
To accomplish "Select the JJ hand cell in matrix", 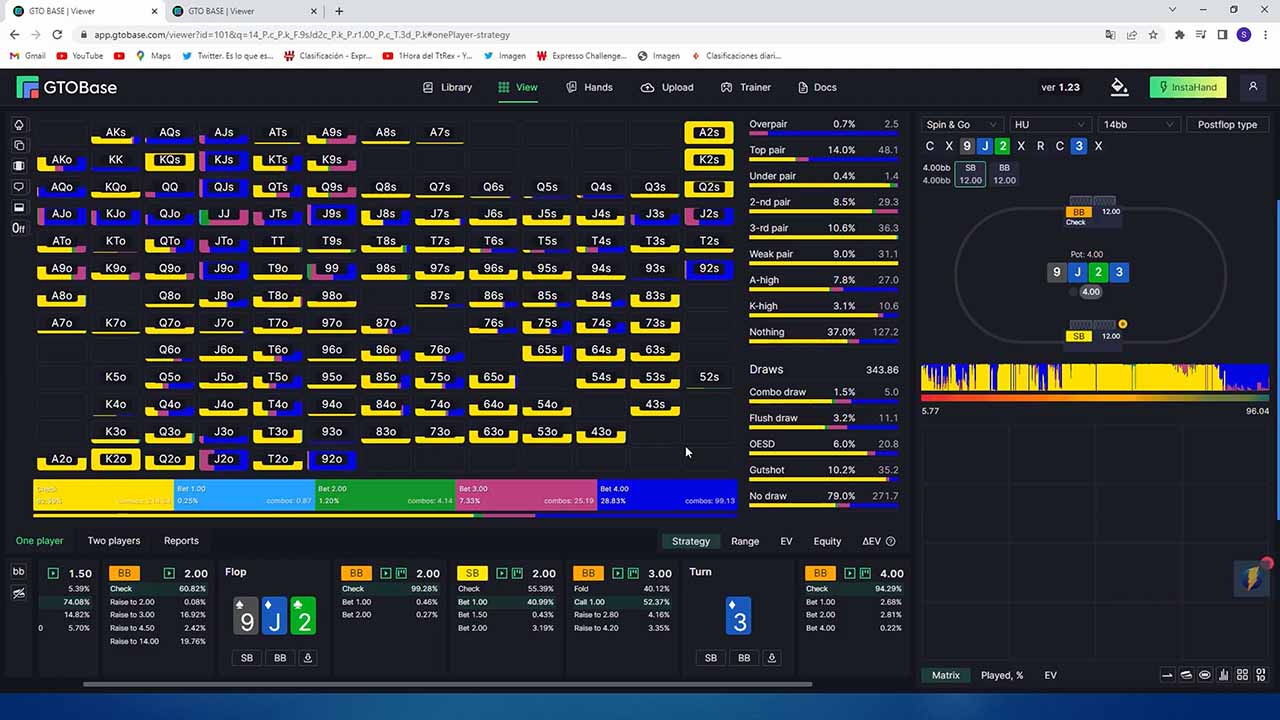I will click(x=223, y=214).
